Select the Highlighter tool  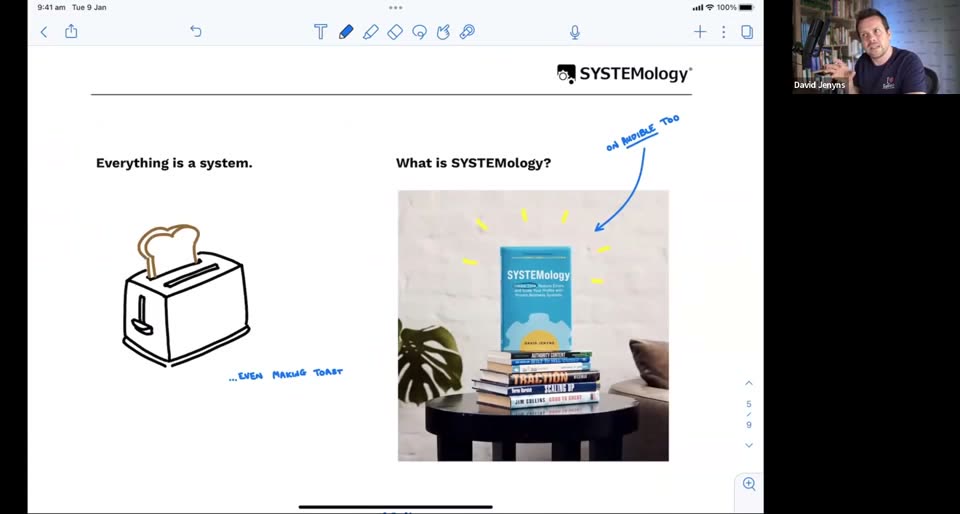tap(370, 32)
